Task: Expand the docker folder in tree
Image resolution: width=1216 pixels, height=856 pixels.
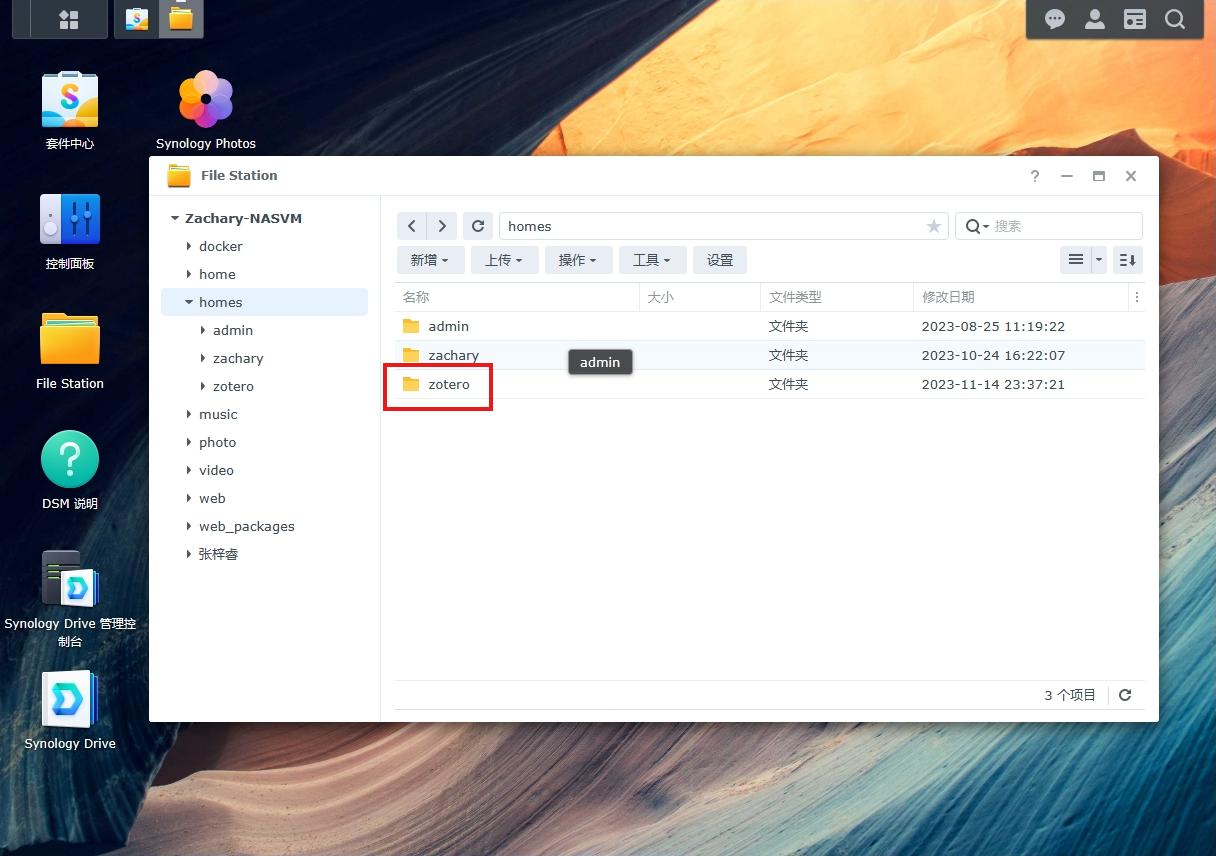Action: (188, 246)
